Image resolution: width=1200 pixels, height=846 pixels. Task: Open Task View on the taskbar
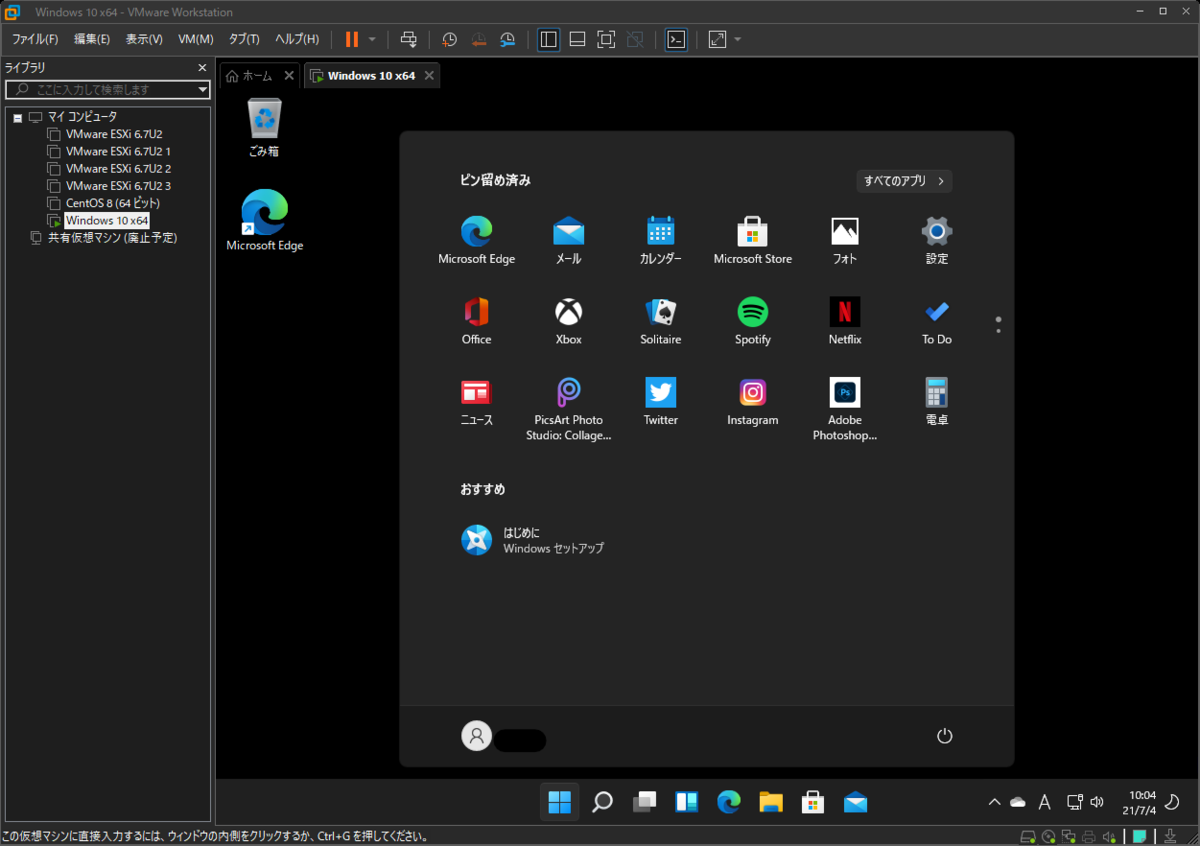pyautogui.click(x=644, y=802)
